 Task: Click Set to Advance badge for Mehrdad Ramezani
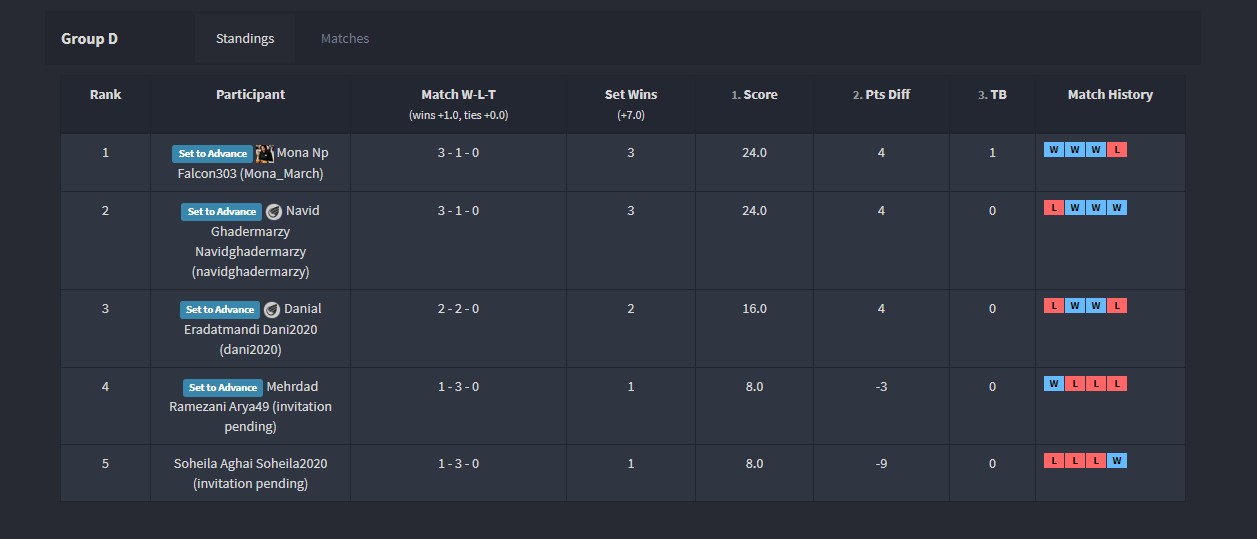[222, 388]
